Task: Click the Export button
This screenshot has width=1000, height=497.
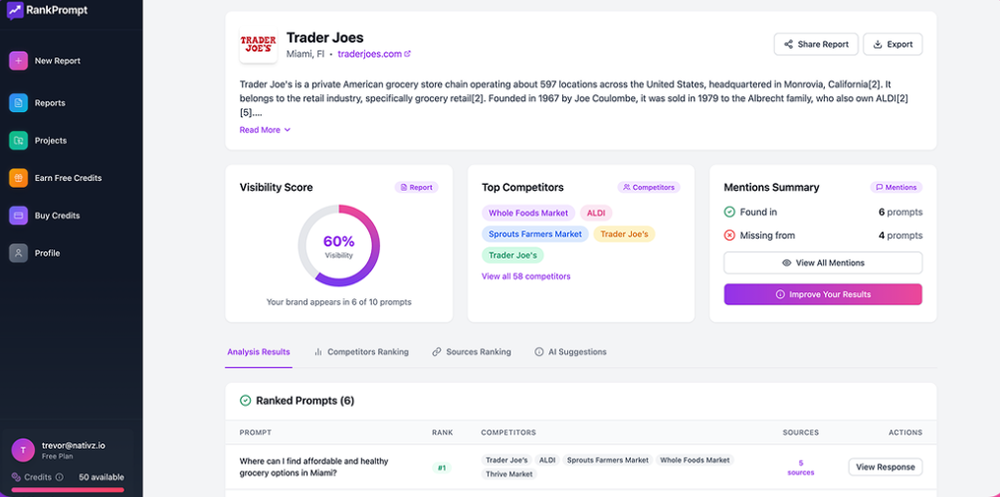Action: point(892,44)
